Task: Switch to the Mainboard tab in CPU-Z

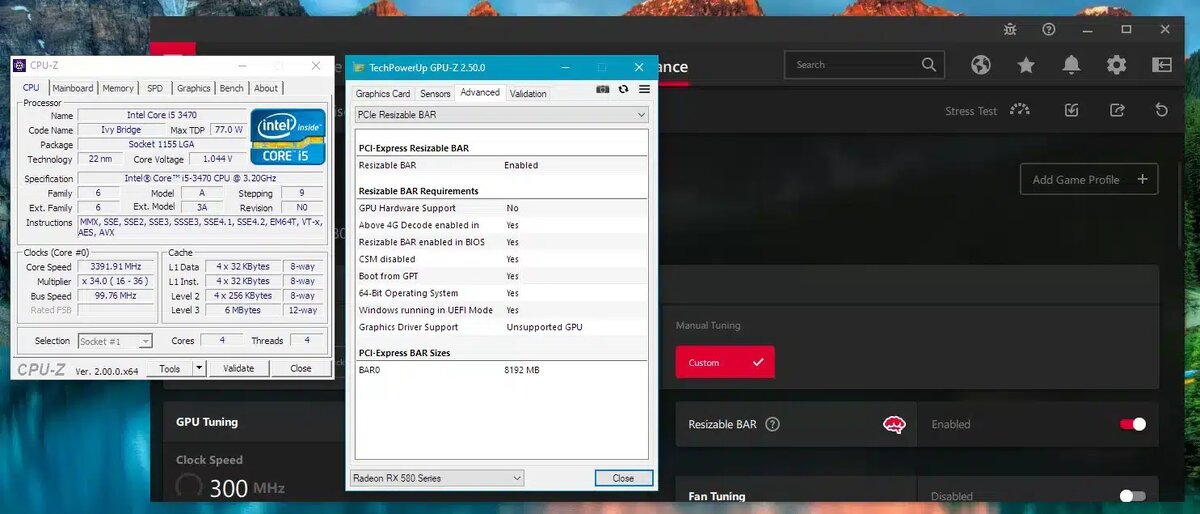Action: [73, 88]
